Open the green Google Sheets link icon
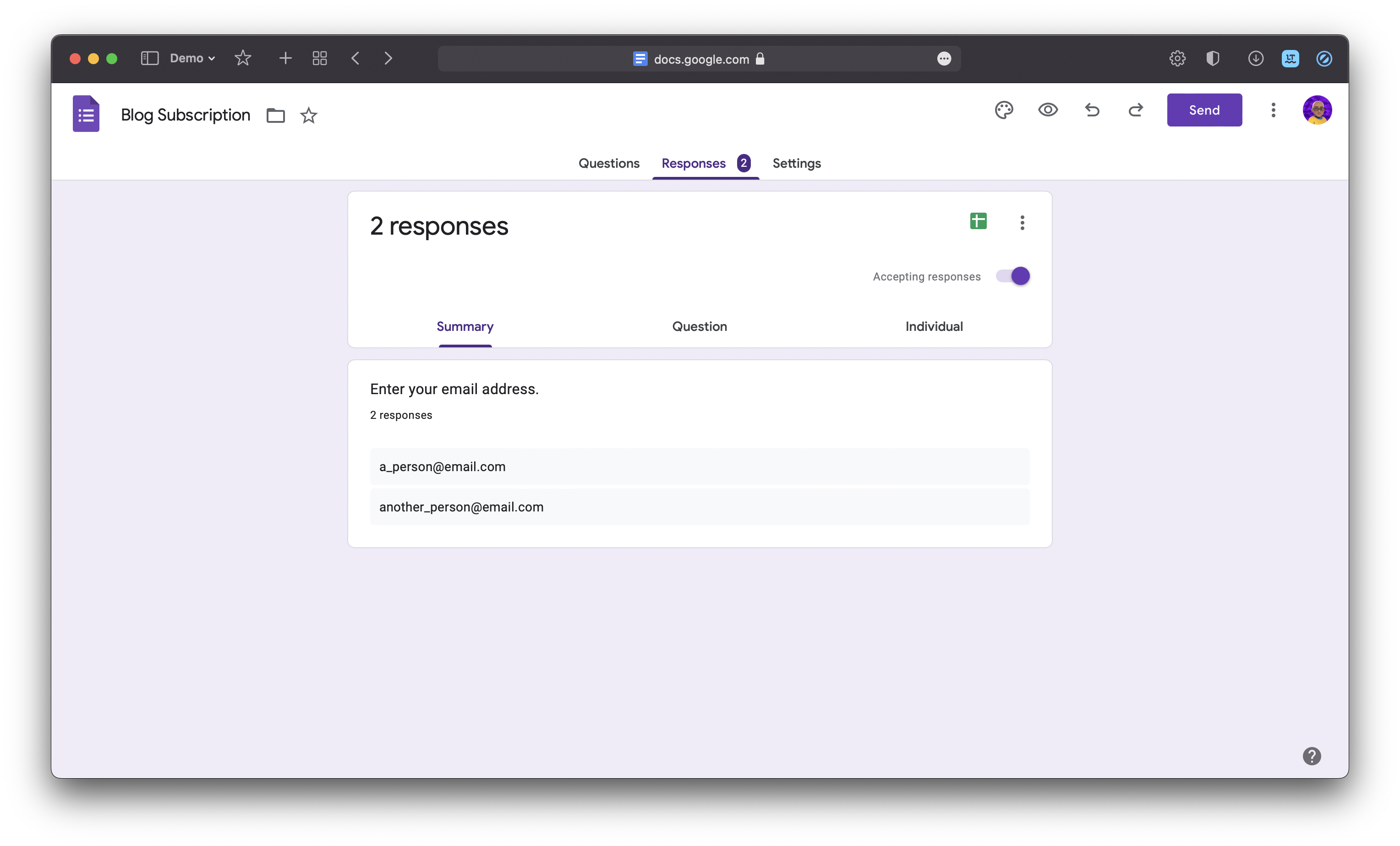This screenshot has width=1400, height=846. coord(978,221)
